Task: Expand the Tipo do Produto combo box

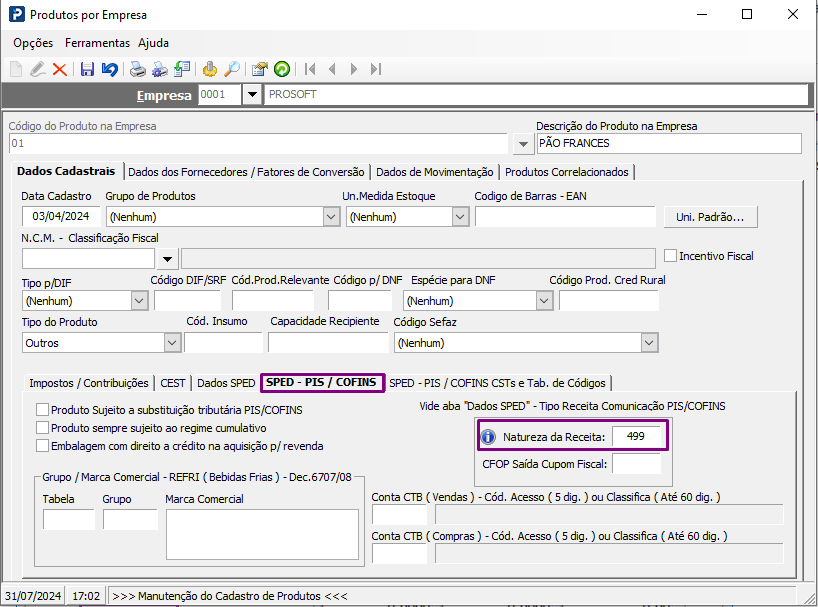Action: click(172, 343)
